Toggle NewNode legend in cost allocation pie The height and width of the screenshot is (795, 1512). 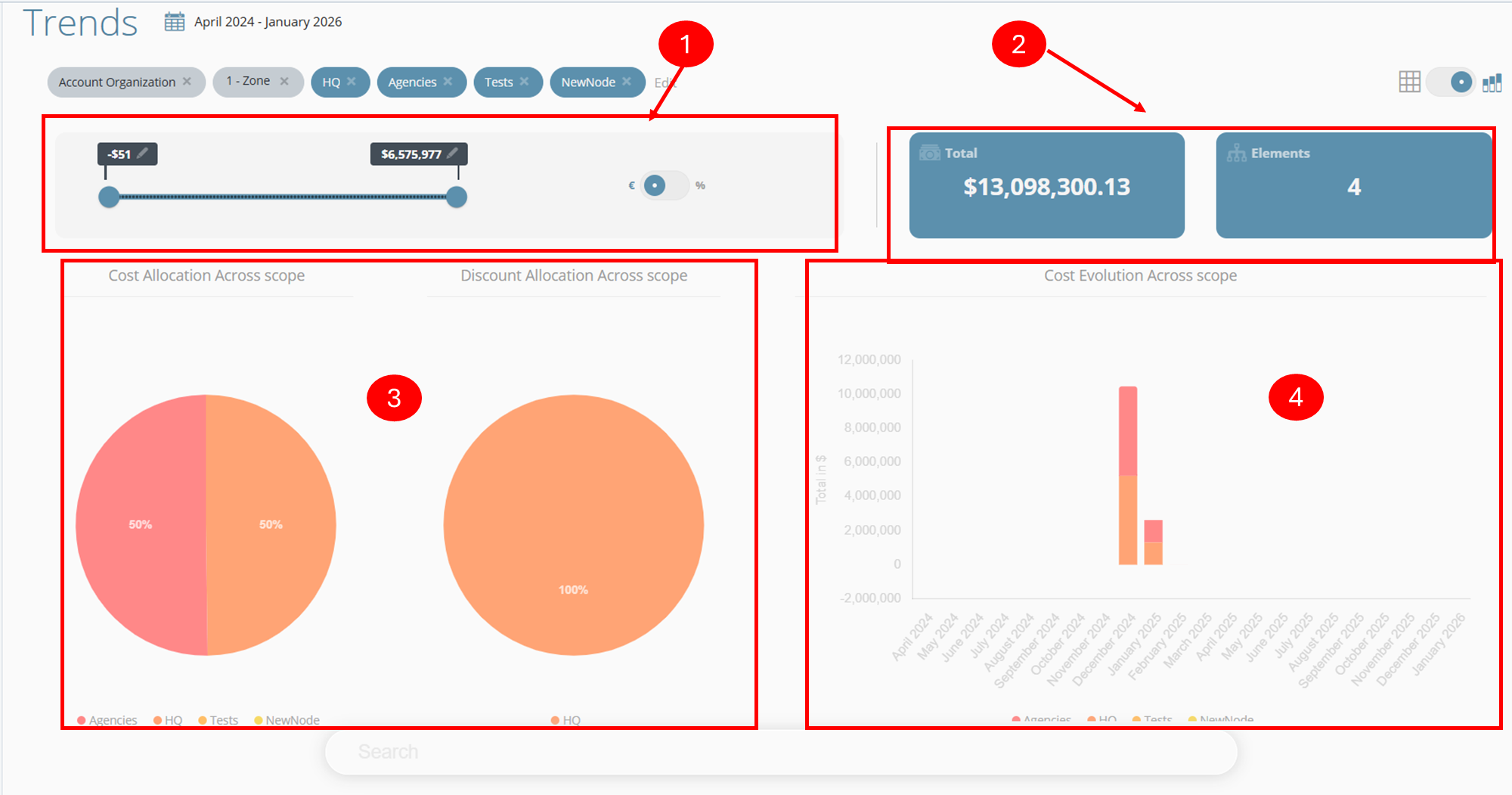pyautogui.click(x=287, y=720)
